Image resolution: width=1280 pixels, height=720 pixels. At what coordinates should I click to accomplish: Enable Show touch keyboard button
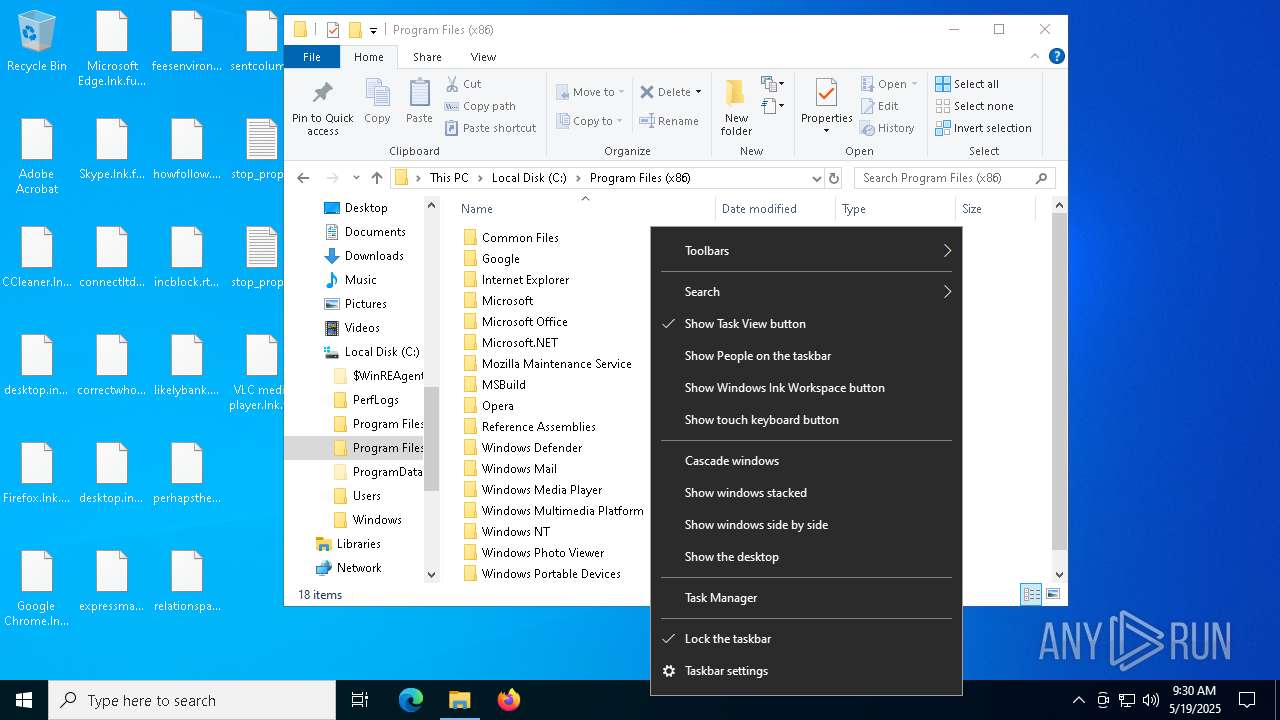806,420
